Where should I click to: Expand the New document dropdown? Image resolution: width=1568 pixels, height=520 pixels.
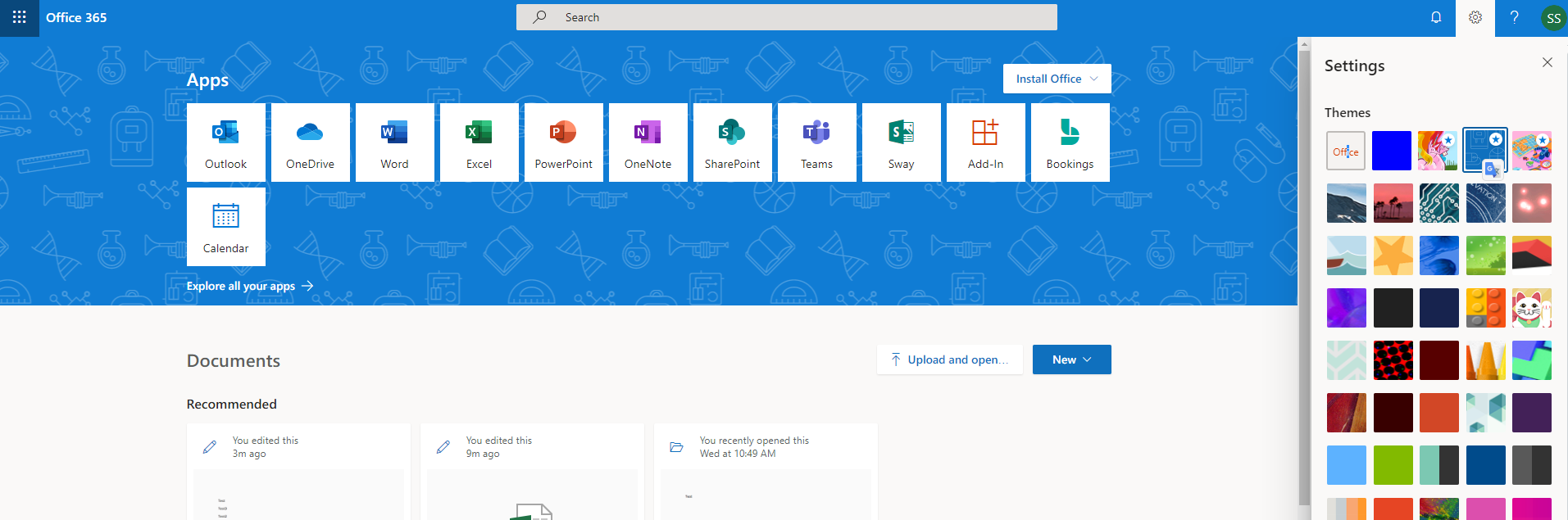(x=1072, y=359)
